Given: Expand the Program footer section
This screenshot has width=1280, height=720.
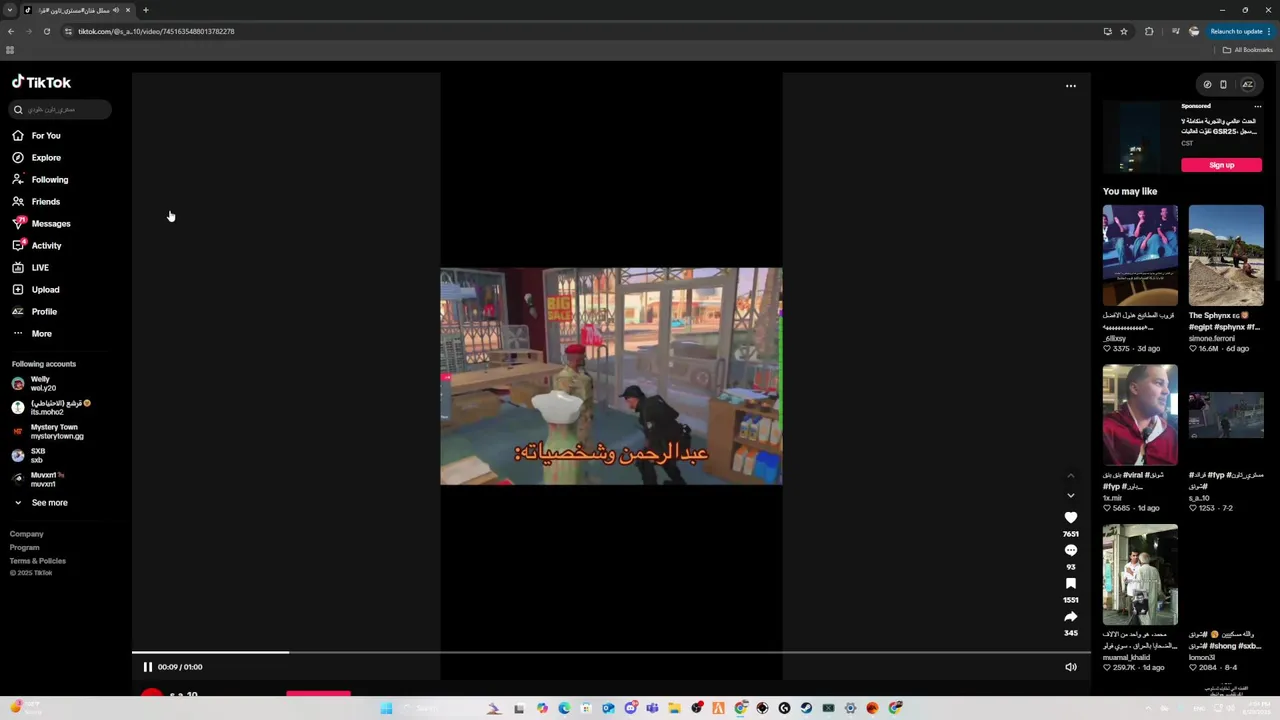Looking at the screenshot, I should [x=25, y=547].
